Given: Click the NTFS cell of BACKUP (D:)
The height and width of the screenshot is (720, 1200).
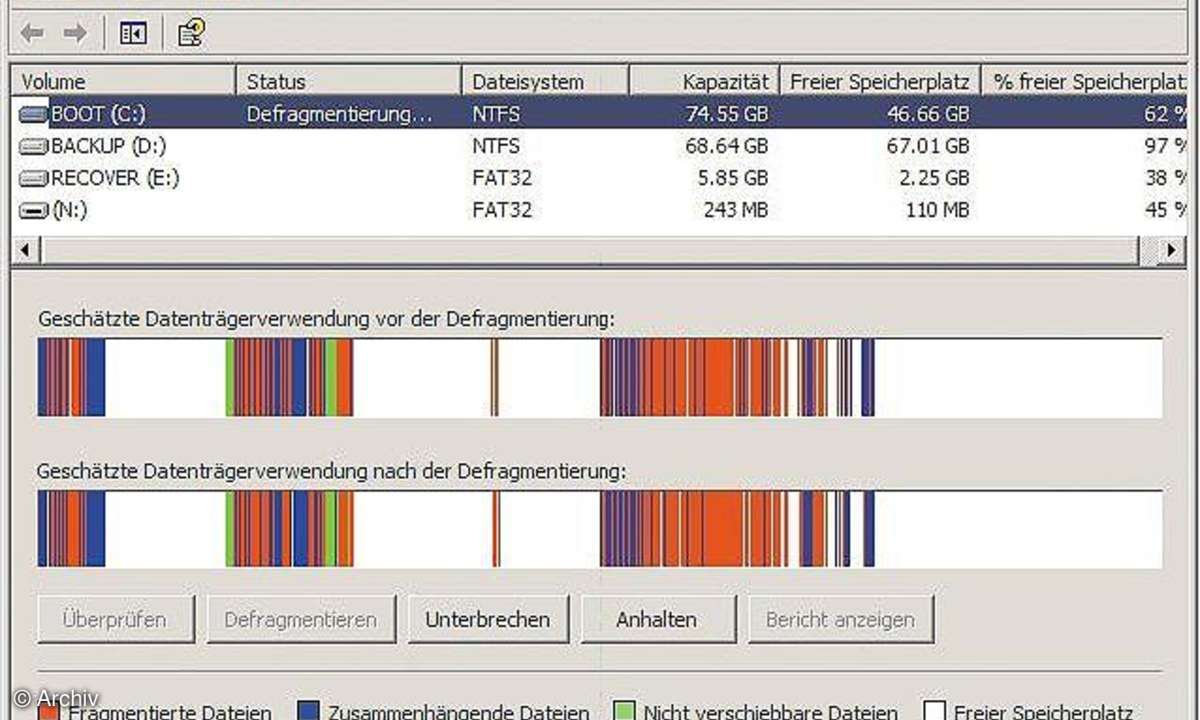Looking at the screenshot, I should click(x=496, y=147).
